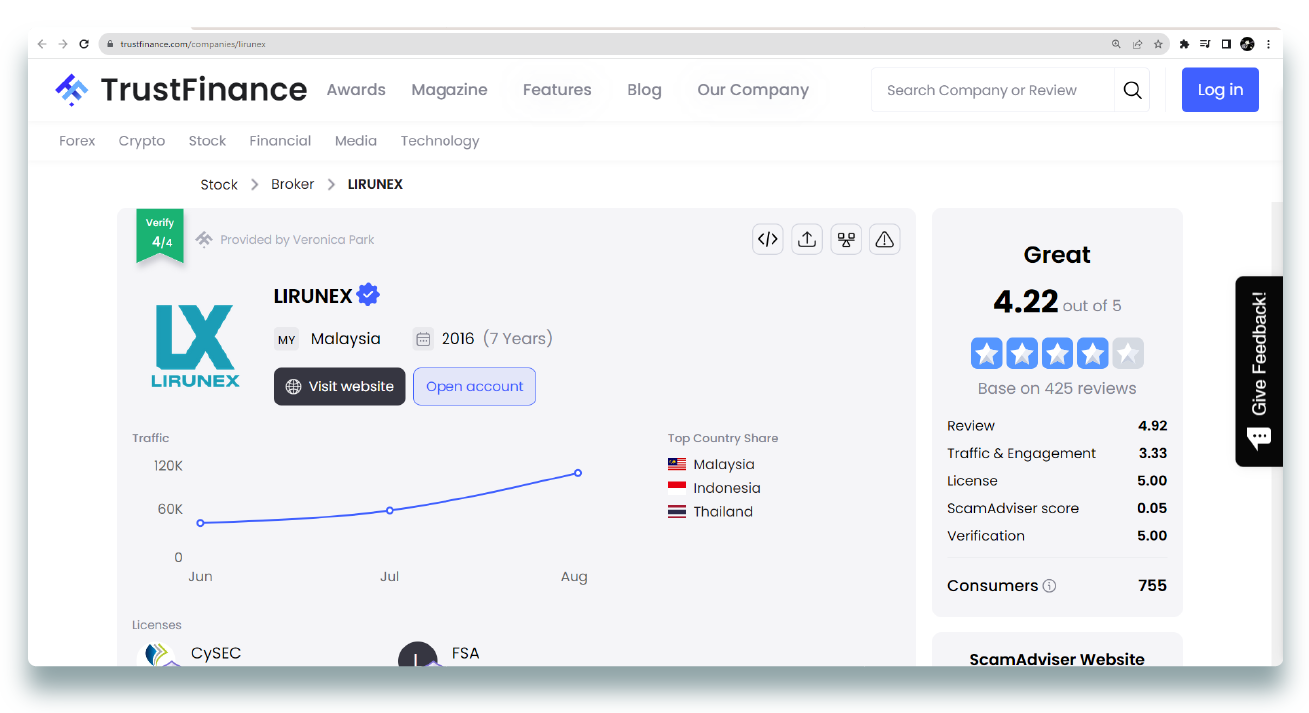The image size is (1309, 713).
Task: Click the FSA license logo
Action: coord(418,656)
